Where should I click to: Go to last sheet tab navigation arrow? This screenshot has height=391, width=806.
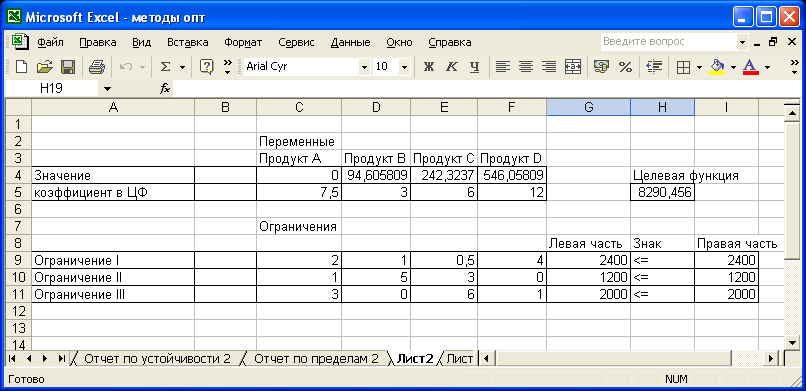(61, 359)
